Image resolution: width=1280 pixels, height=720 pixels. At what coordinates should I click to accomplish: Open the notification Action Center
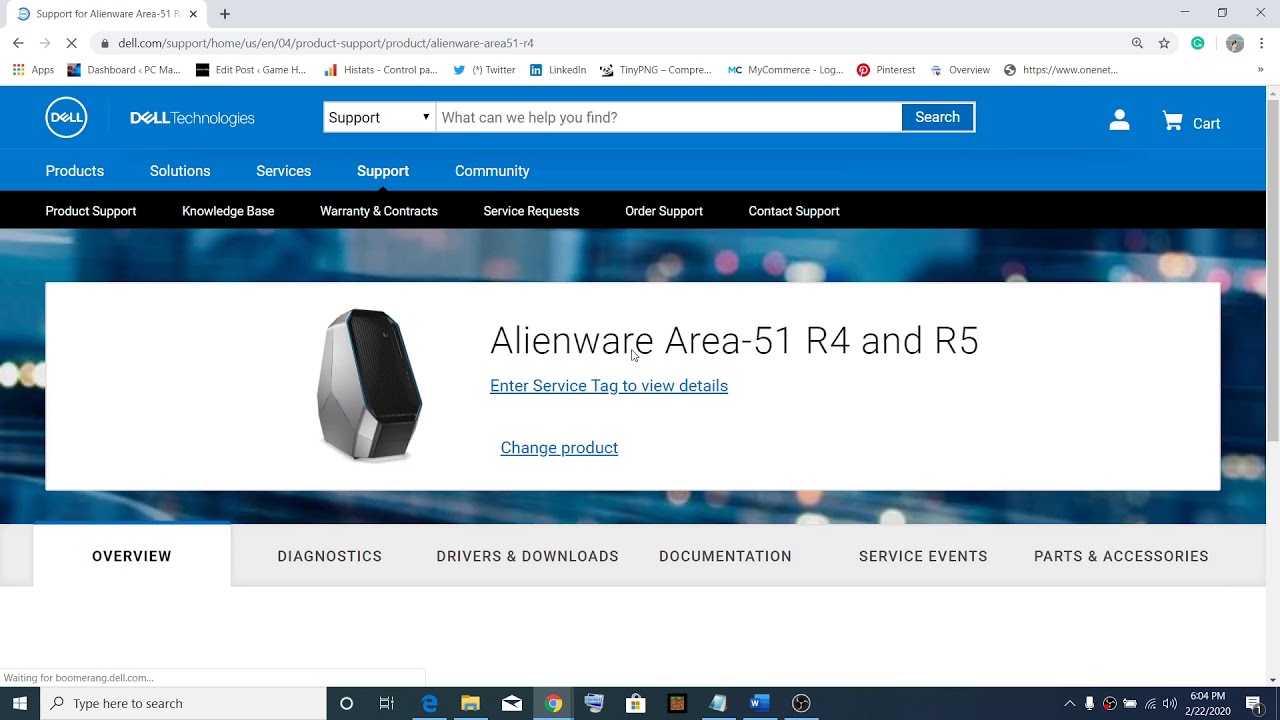point(1254,703)
